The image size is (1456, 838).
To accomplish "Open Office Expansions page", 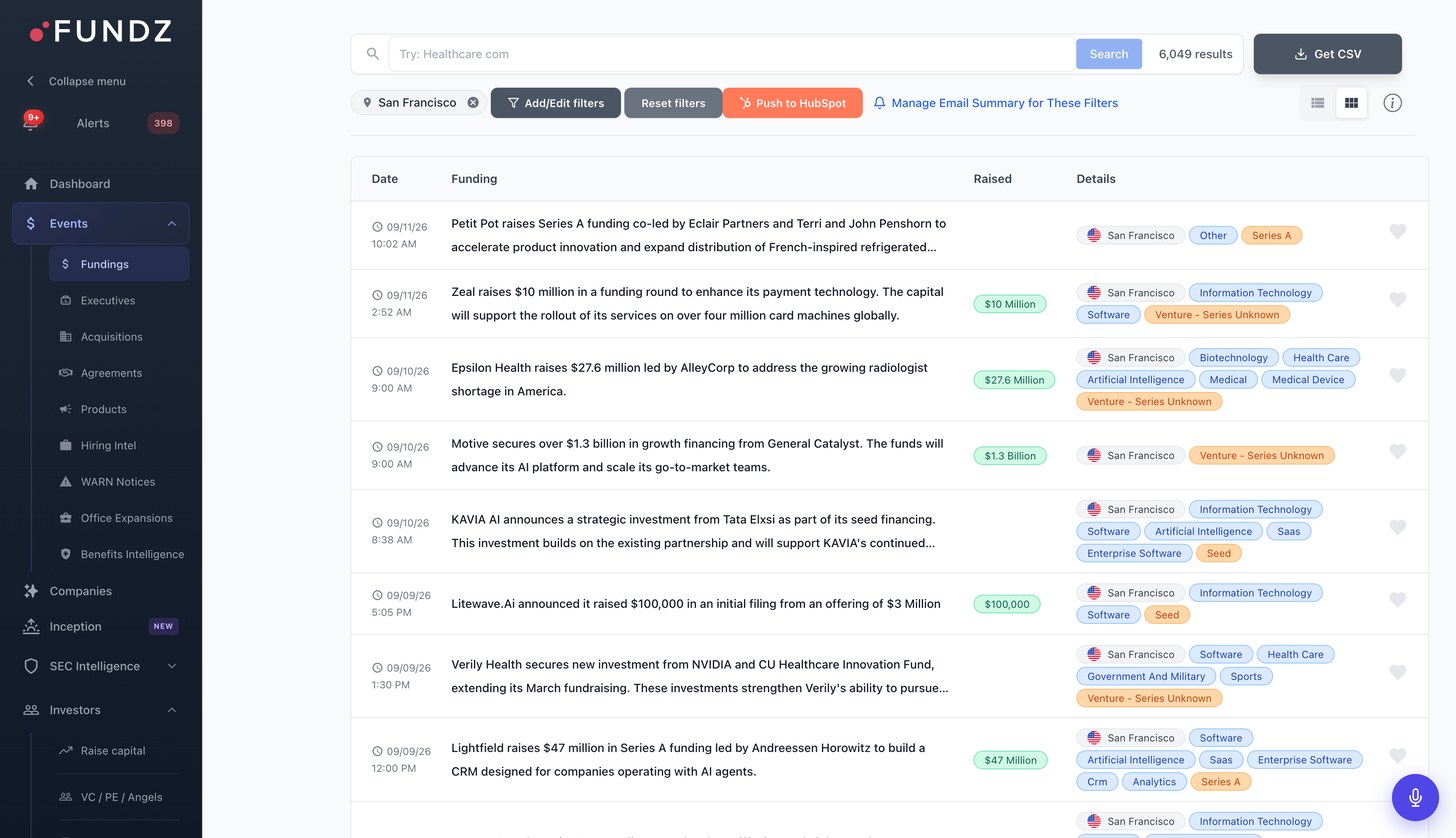I will pyautogui.click(x=118, y=518).
